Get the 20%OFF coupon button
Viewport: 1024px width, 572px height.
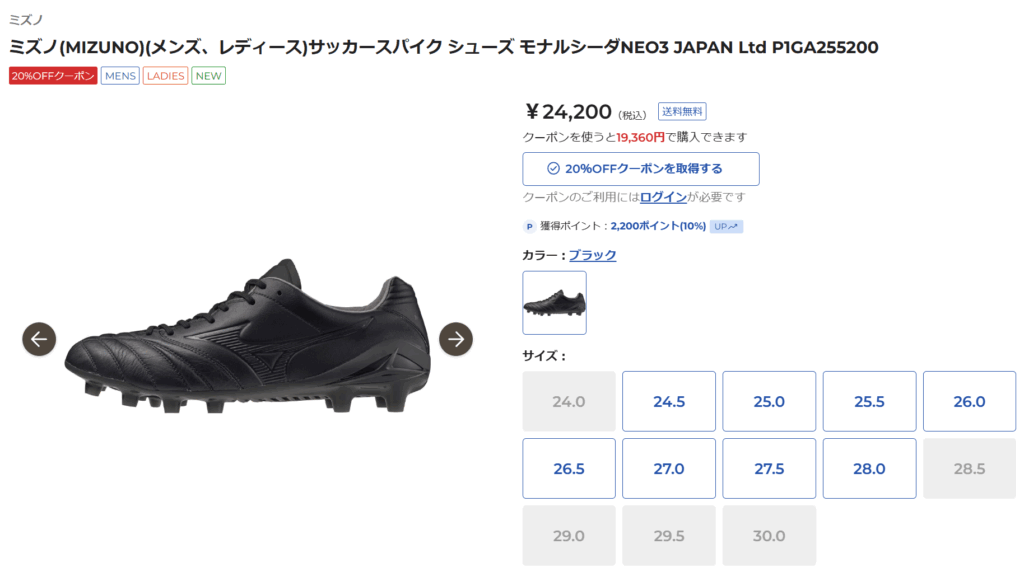(641, 169)
